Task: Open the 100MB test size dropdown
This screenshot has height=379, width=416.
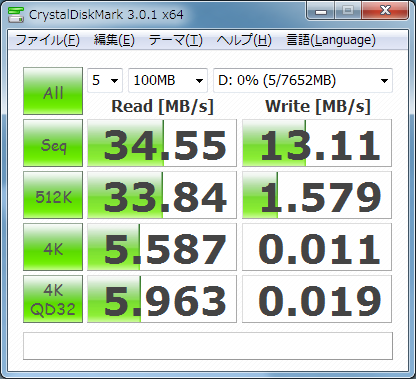Action: [x=168, y=80]
